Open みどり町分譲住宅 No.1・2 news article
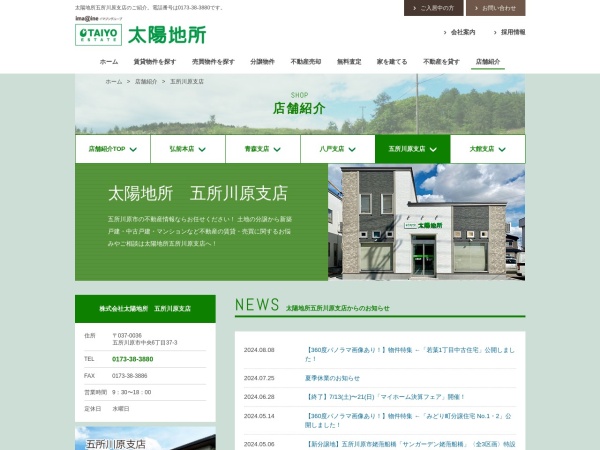This screenshot has width=600, height=450. (x=408, y=420)
